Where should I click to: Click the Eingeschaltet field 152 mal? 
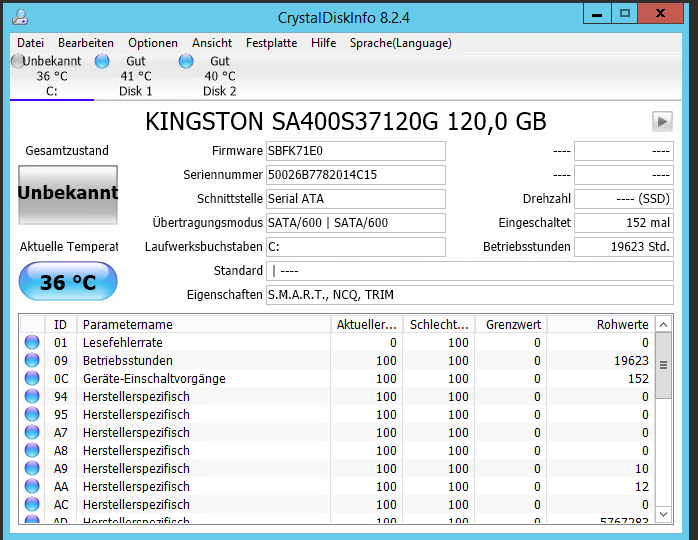point(624,223)
